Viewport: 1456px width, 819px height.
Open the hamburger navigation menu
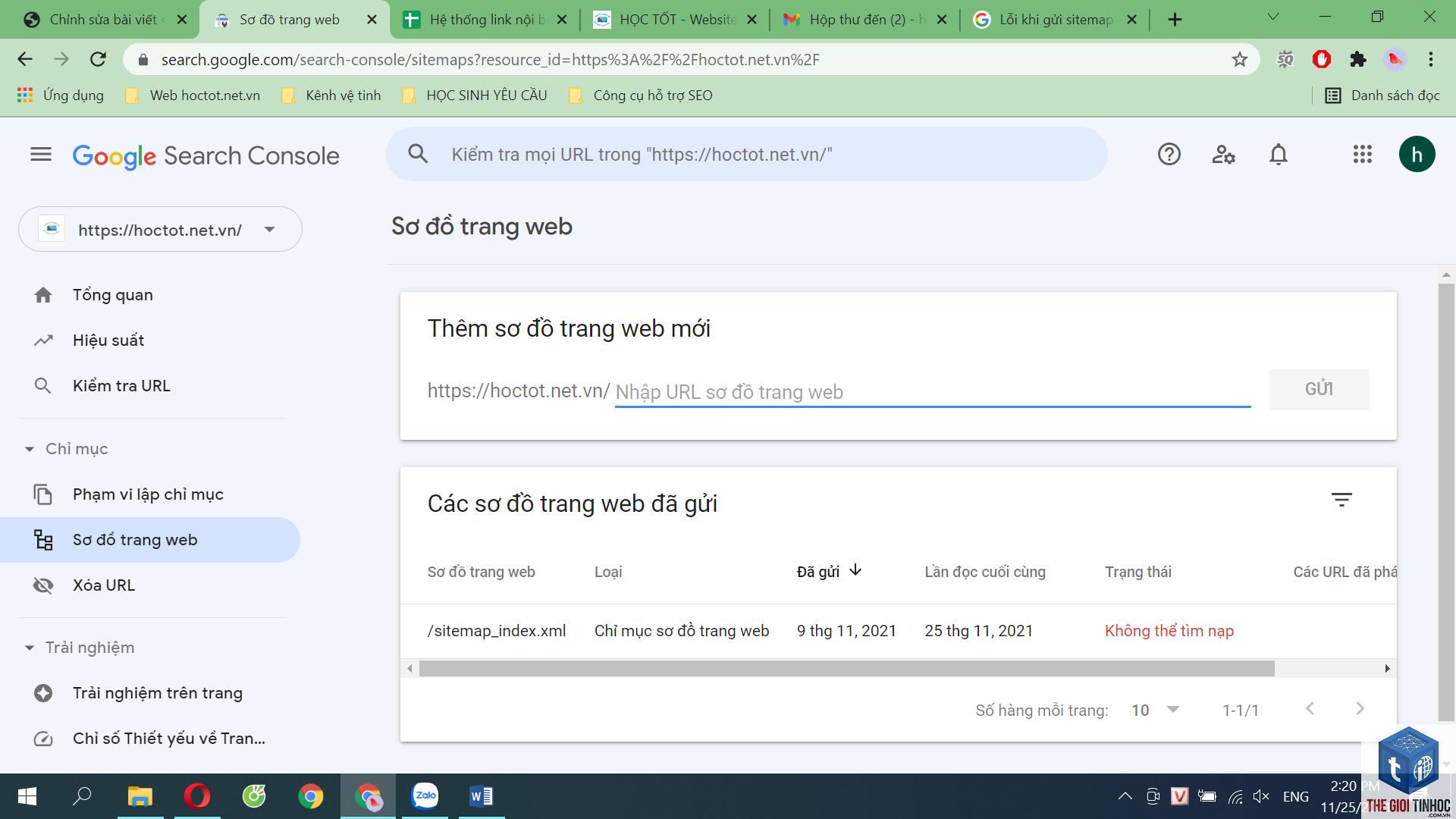[x=41, y=155]
